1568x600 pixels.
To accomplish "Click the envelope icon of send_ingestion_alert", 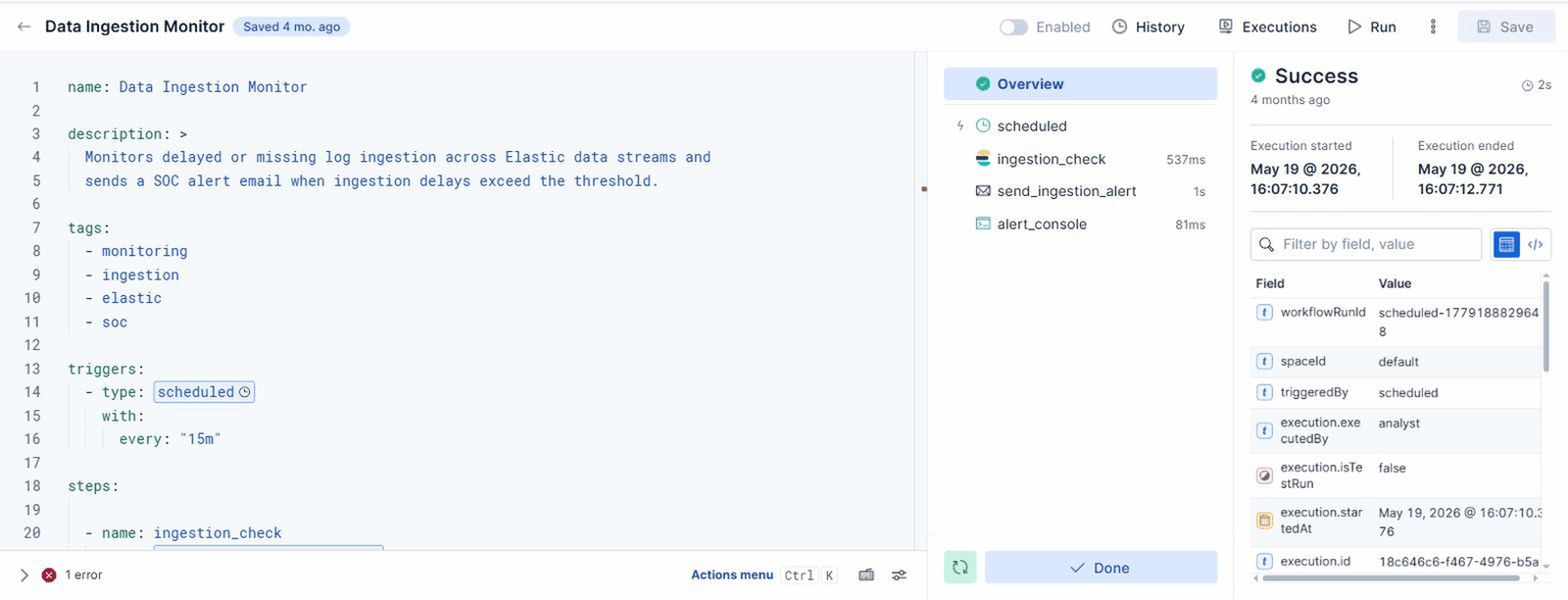I will (x=983, y=191).
